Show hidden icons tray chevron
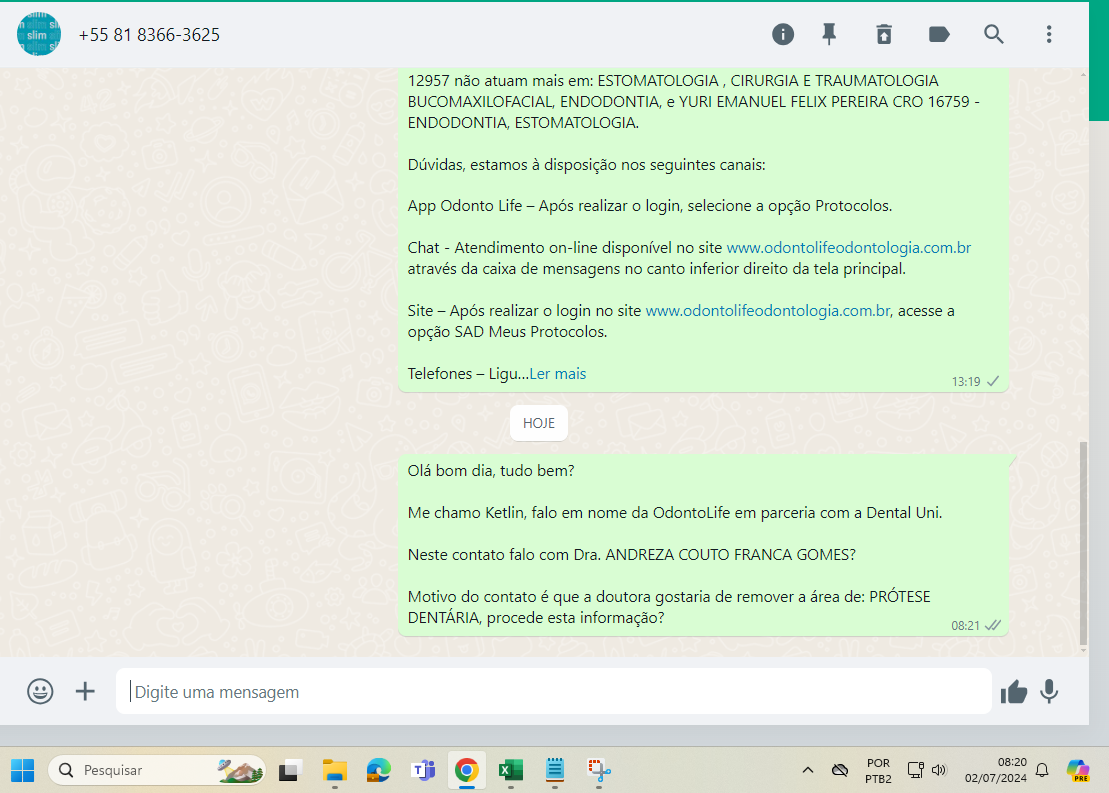The image size is (1109, 793). 808,770
